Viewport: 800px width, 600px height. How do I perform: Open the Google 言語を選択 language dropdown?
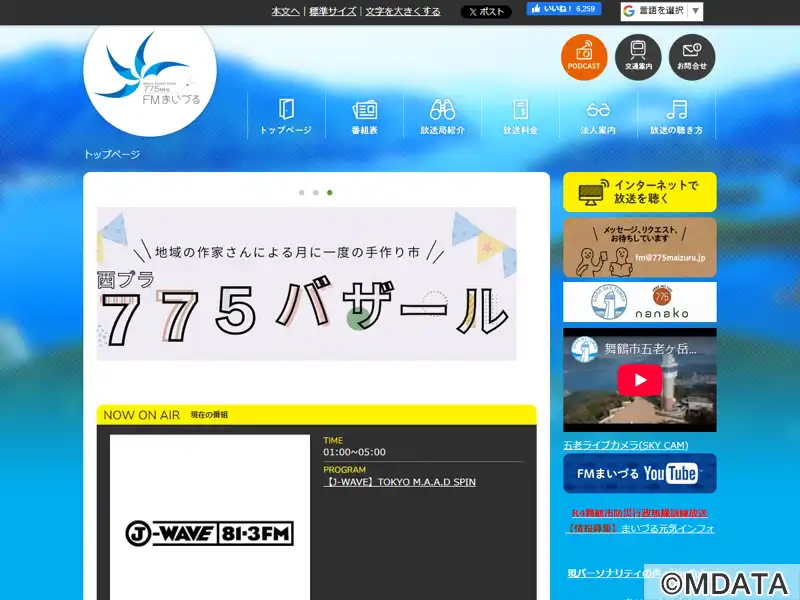tap(661, 11)
